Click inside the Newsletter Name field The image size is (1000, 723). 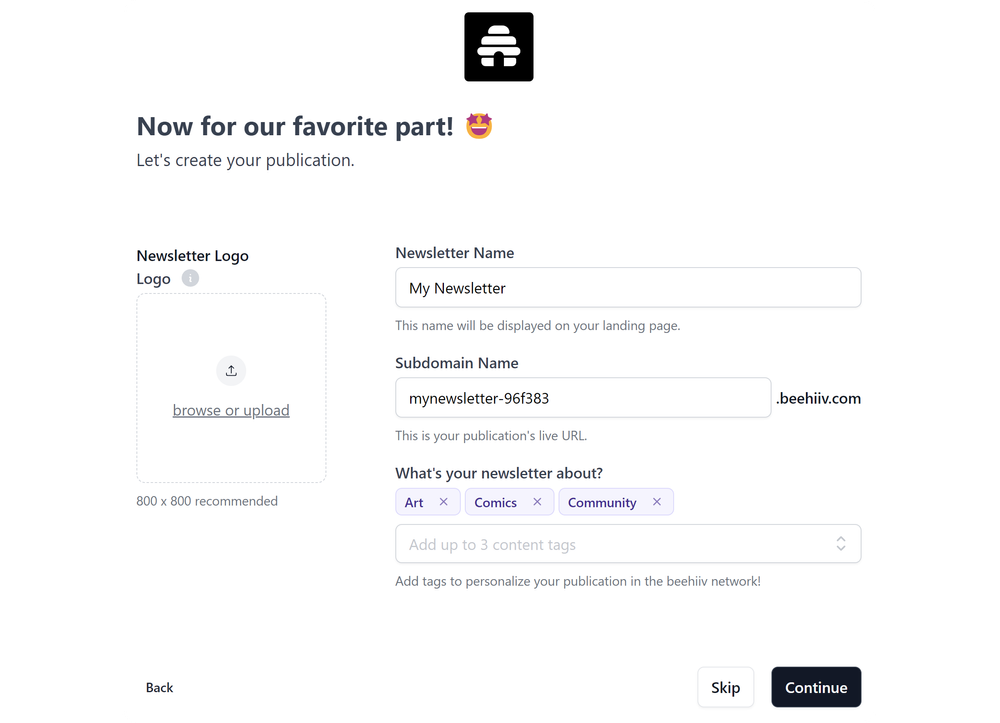[628, 287]
